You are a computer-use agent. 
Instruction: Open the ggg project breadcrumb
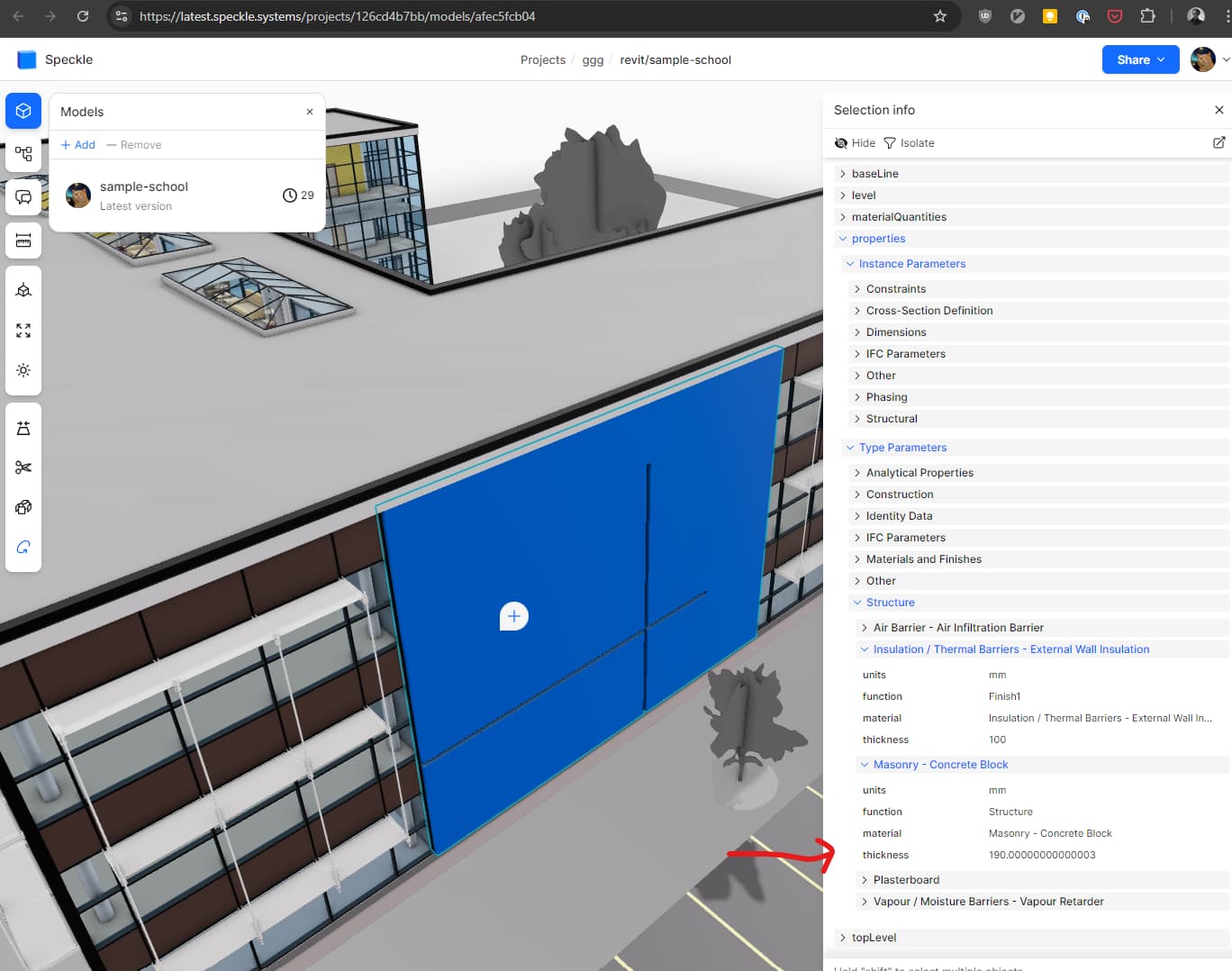coord(593,59)
